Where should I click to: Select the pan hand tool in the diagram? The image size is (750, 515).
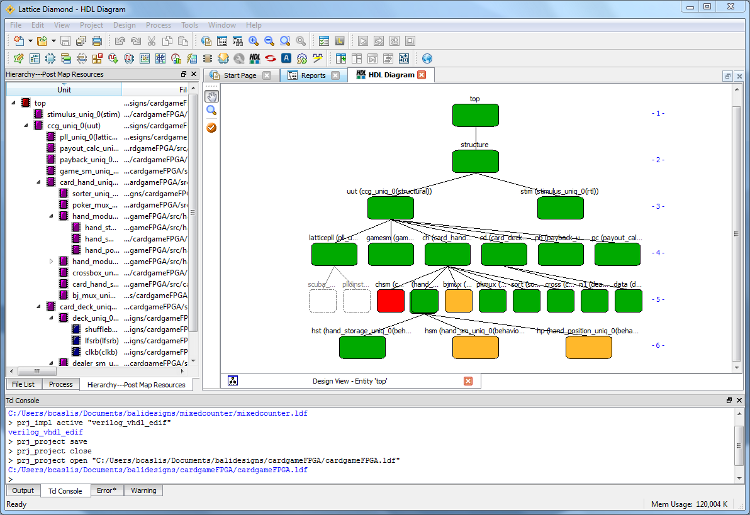[x=211, y=96]
